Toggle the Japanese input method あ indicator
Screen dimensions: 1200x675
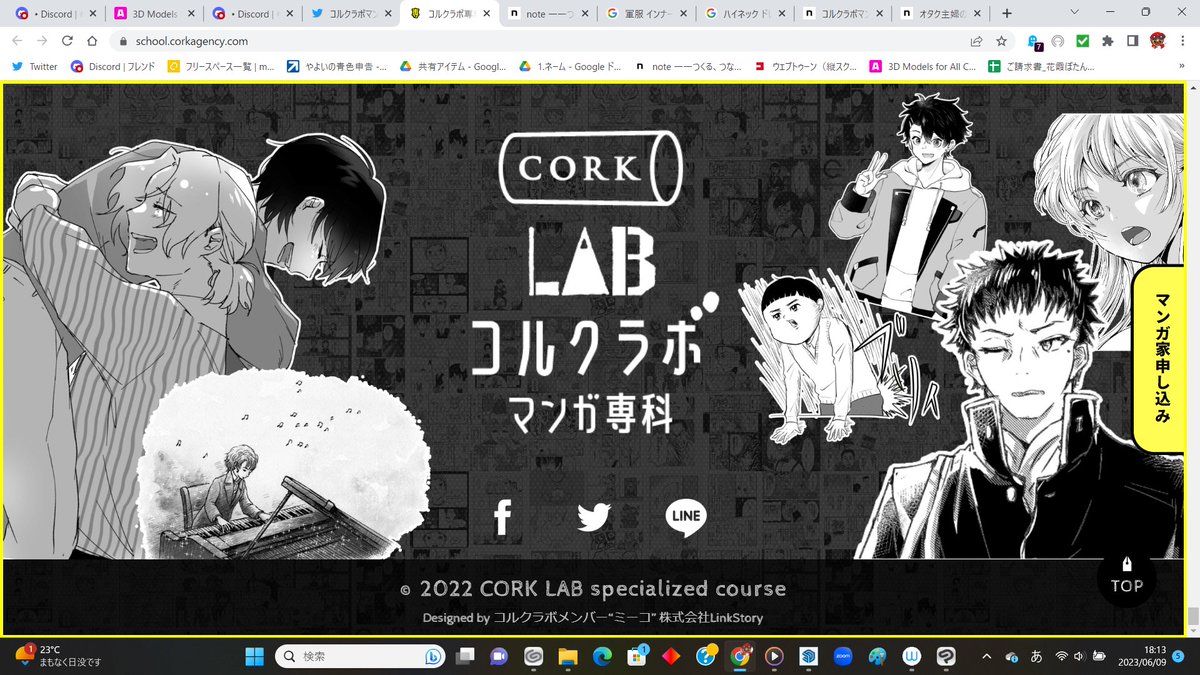click(x=1036, y=657)
